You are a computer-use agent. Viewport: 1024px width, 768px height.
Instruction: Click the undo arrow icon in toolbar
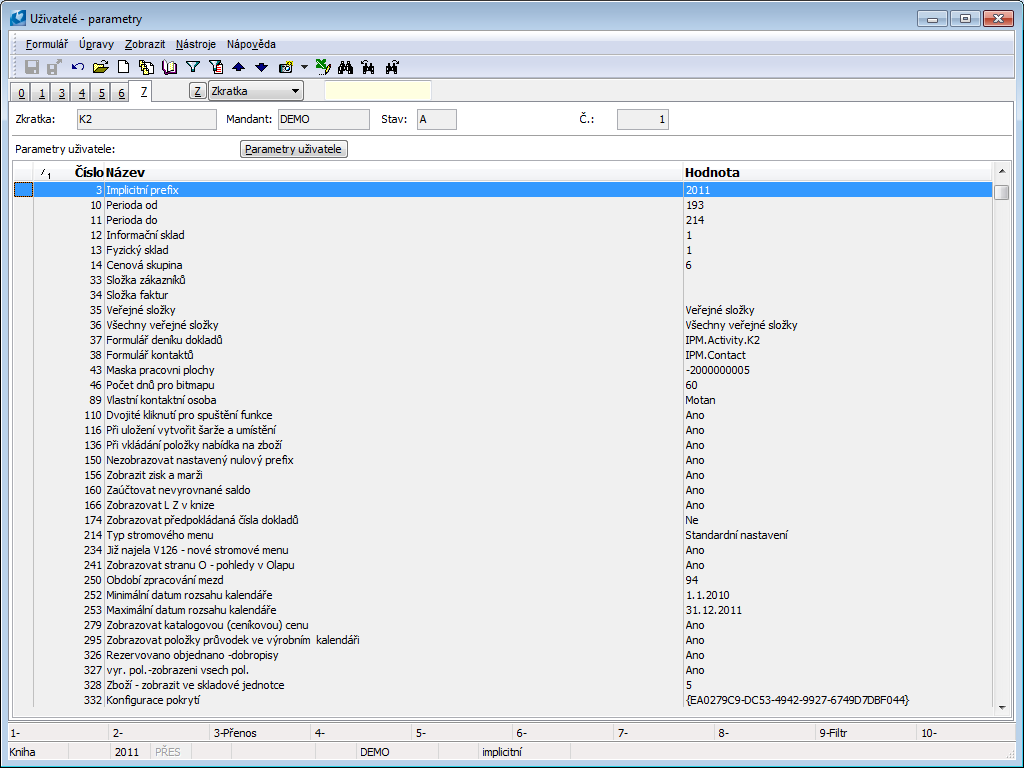tap(78, 67)
